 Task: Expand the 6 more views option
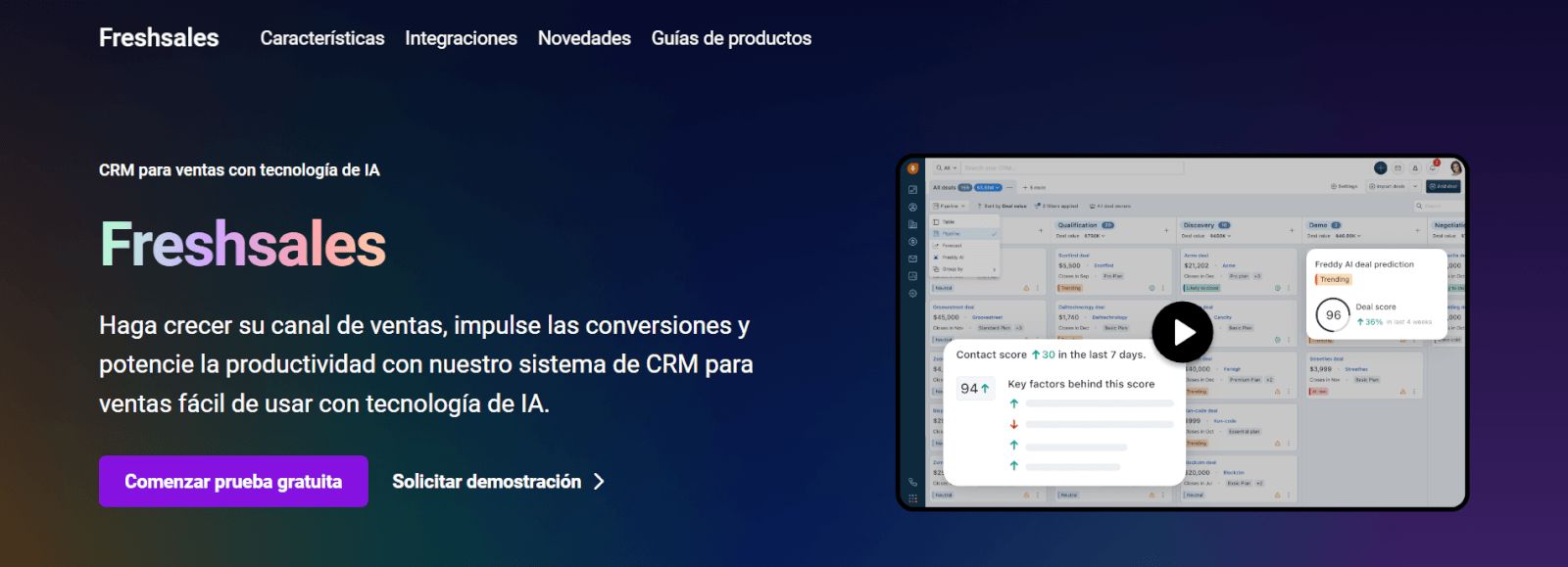click(x=1035, y=187)
